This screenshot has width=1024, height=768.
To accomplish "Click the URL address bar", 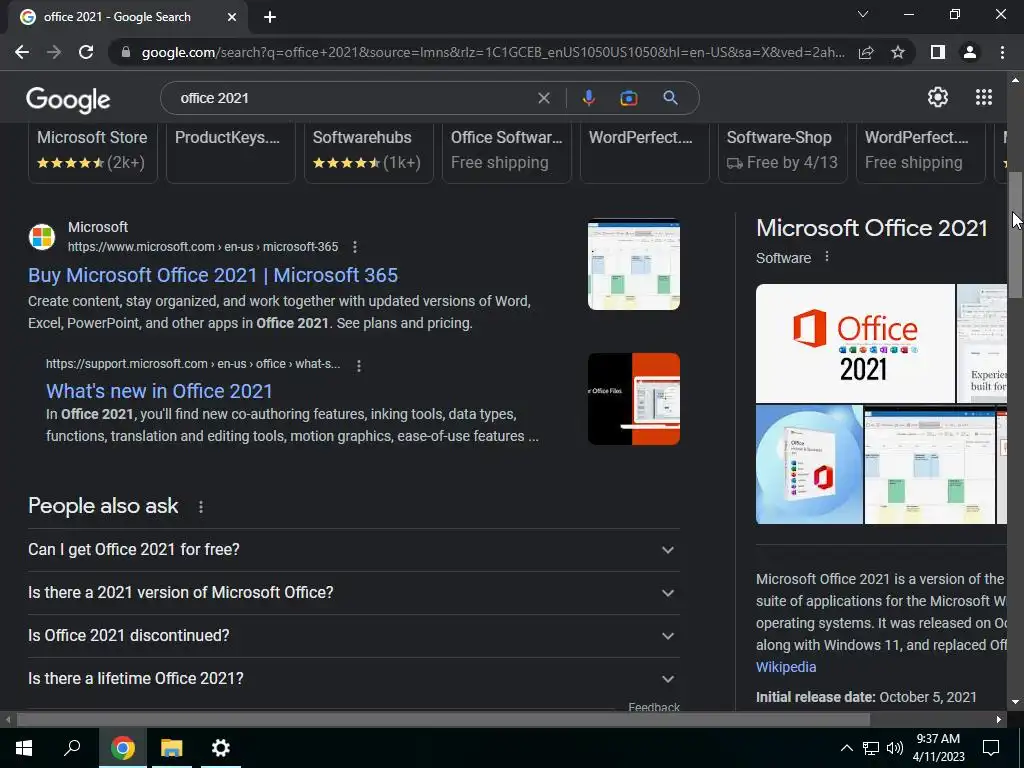I will coord(493,52).
